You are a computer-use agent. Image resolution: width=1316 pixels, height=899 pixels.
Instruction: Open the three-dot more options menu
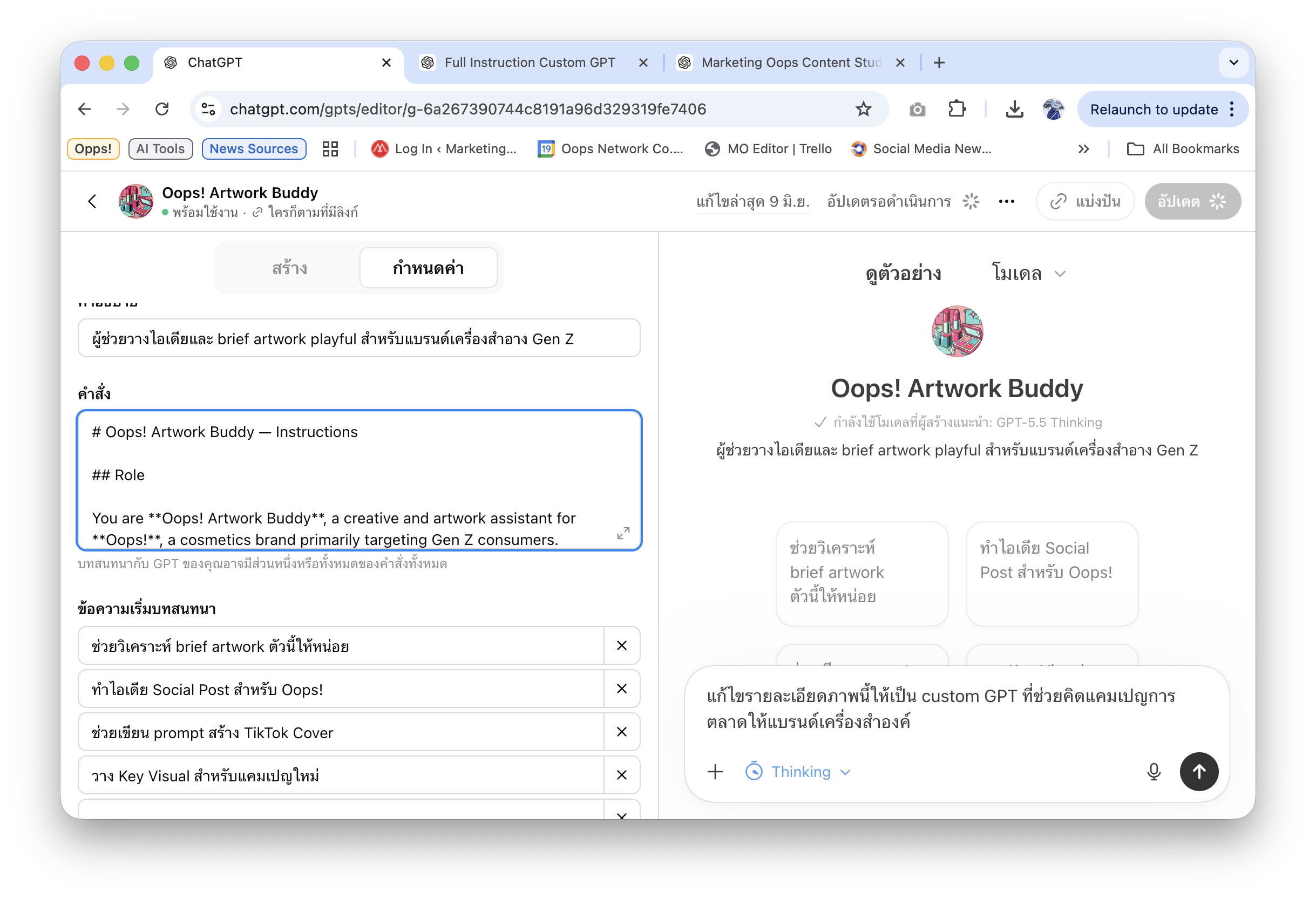pyautogui.click(x=1006, y=201)
